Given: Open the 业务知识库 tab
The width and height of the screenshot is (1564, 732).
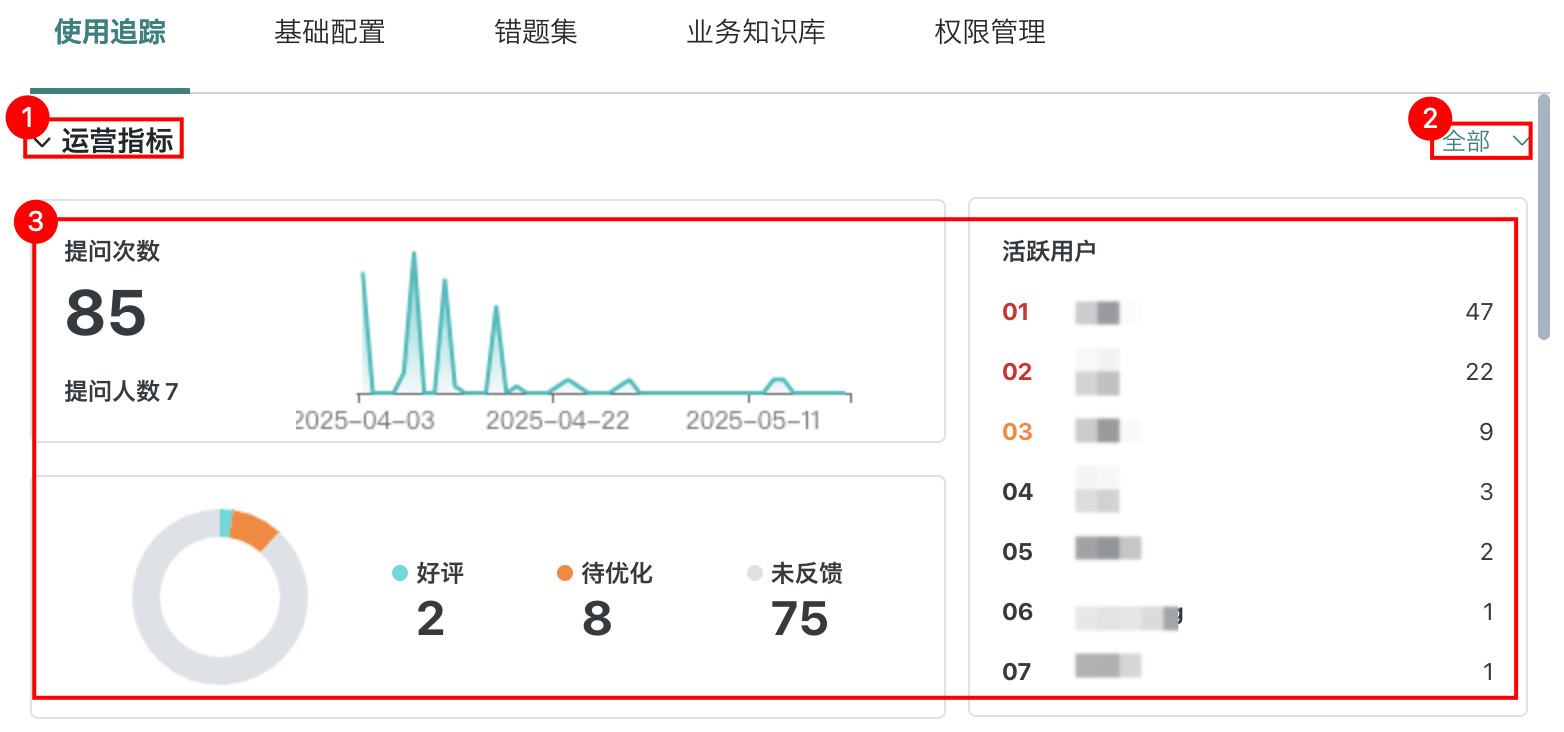Looking at the screenshot, I should (755, 32).
